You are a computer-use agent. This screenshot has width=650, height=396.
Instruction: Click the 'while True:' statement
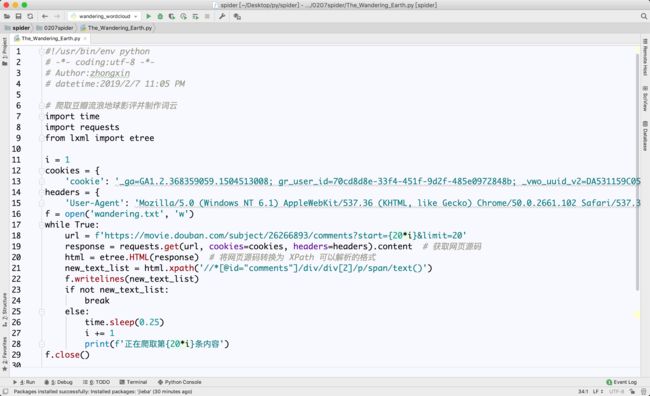tap(72, 225)
